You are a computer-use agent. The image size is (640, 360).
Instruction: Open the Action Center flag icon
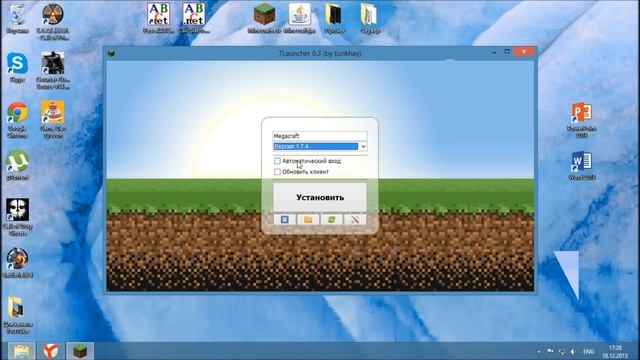point(550,351)
